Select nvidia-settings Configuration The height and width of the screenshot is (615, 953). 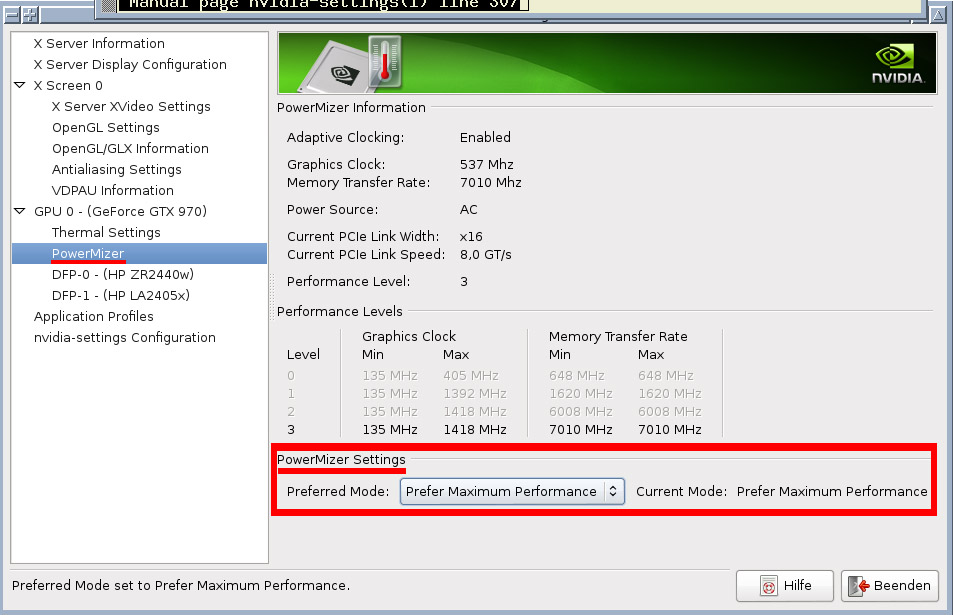125,337
